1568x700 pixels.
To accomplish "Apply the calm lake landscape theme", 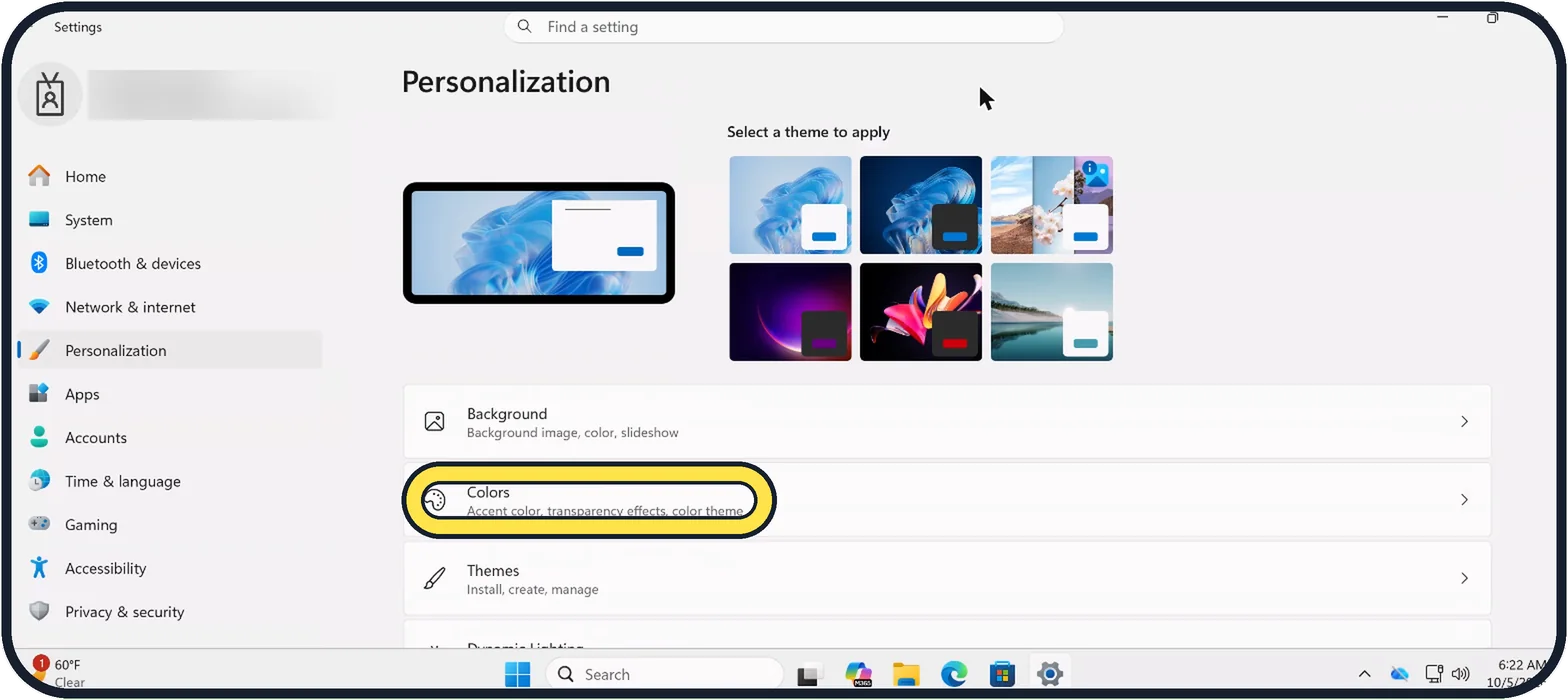I will pos(1052,312).
